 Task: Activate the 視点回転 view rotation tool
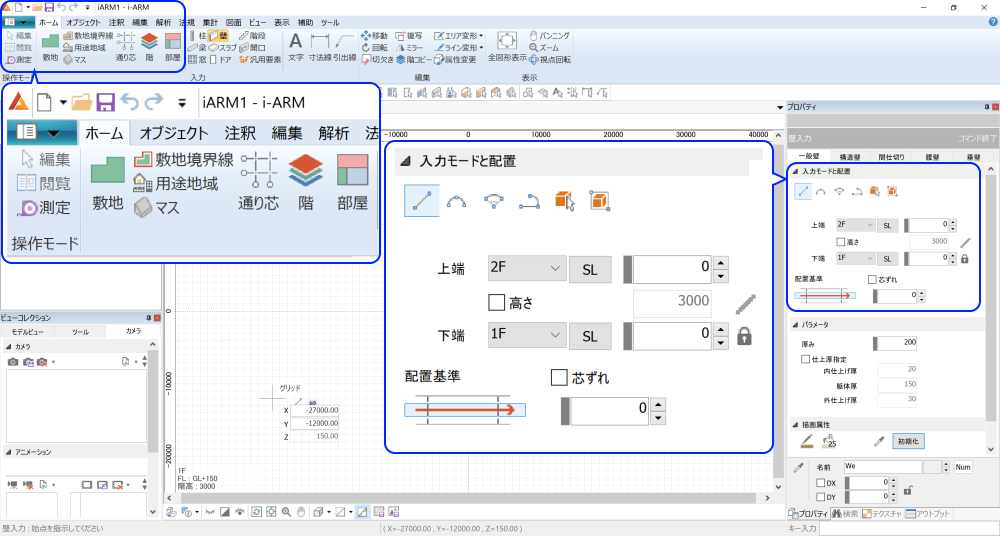(550, 60)
